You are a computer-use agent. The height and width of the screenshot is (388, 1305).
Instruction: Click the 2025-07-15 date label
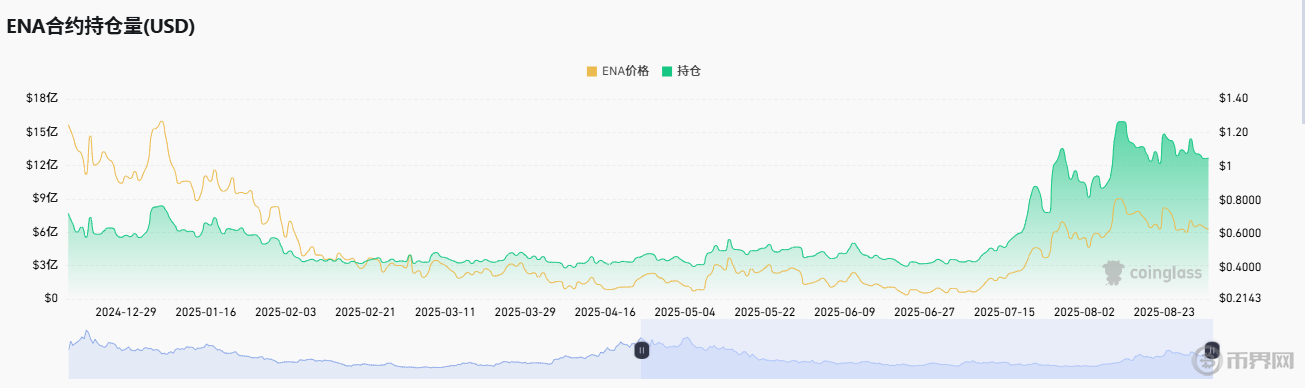(x=1004, y=312)
